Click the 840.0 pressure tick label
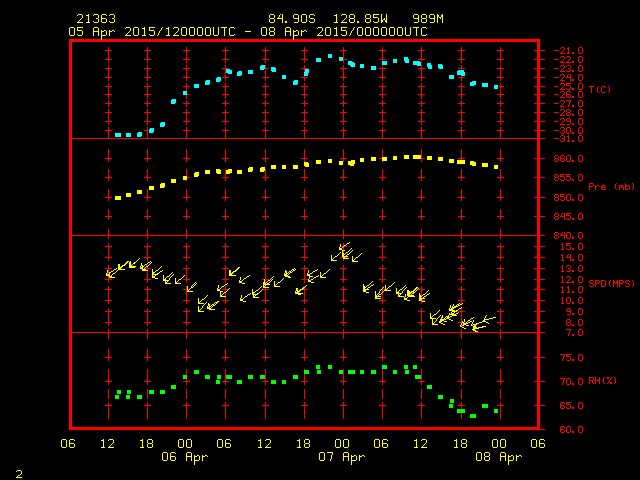Screen dimensions: 640x480 tap(568, 236)
